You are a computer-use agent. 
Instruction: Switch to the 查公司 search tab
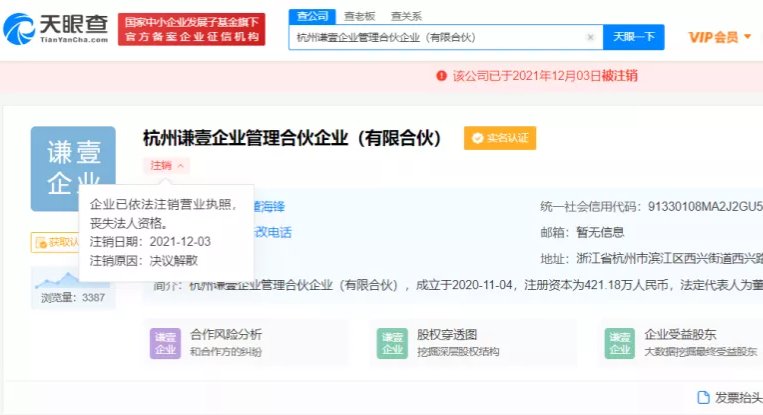312,16
